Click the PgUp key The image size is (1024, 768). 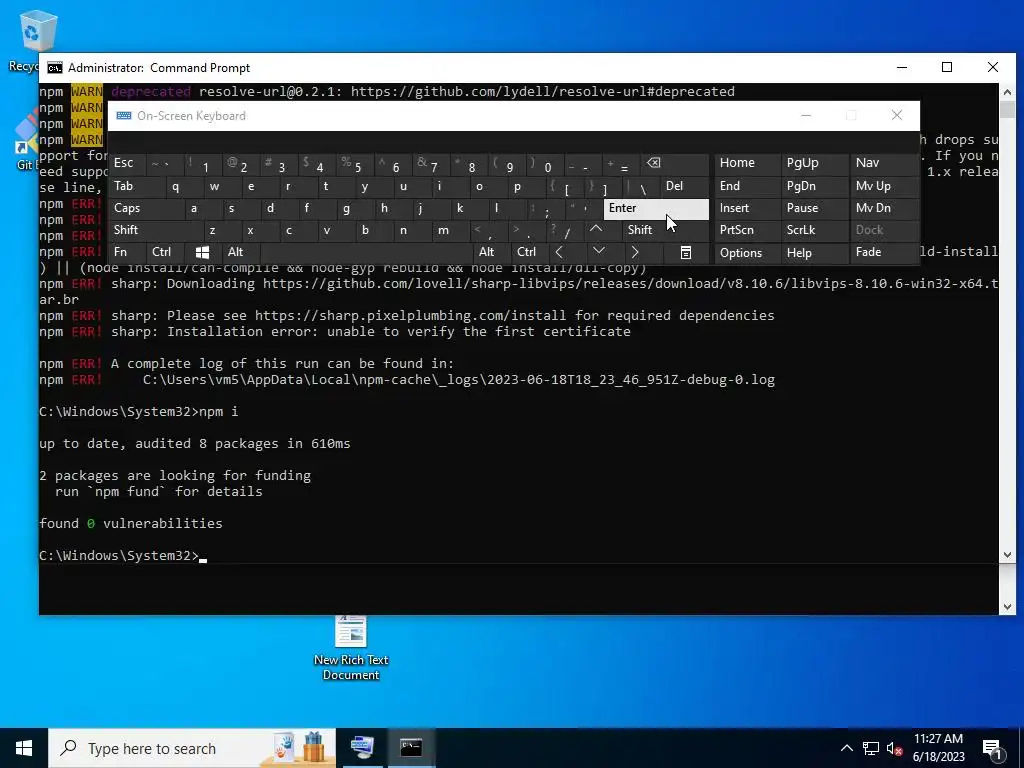814,164
